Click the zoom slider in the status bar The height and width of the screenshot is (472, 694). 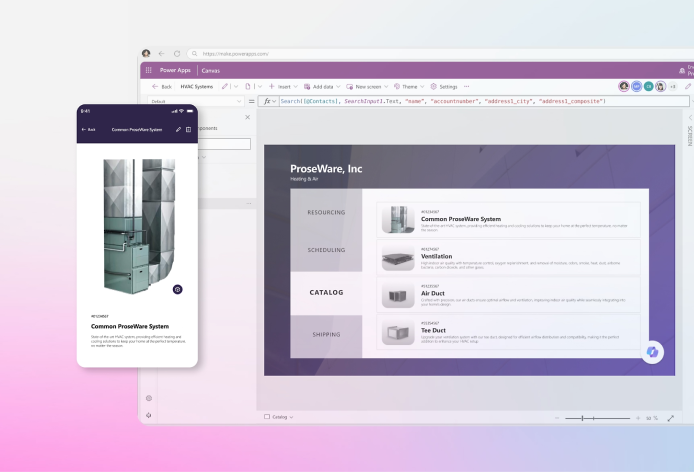tap(597, 418)
